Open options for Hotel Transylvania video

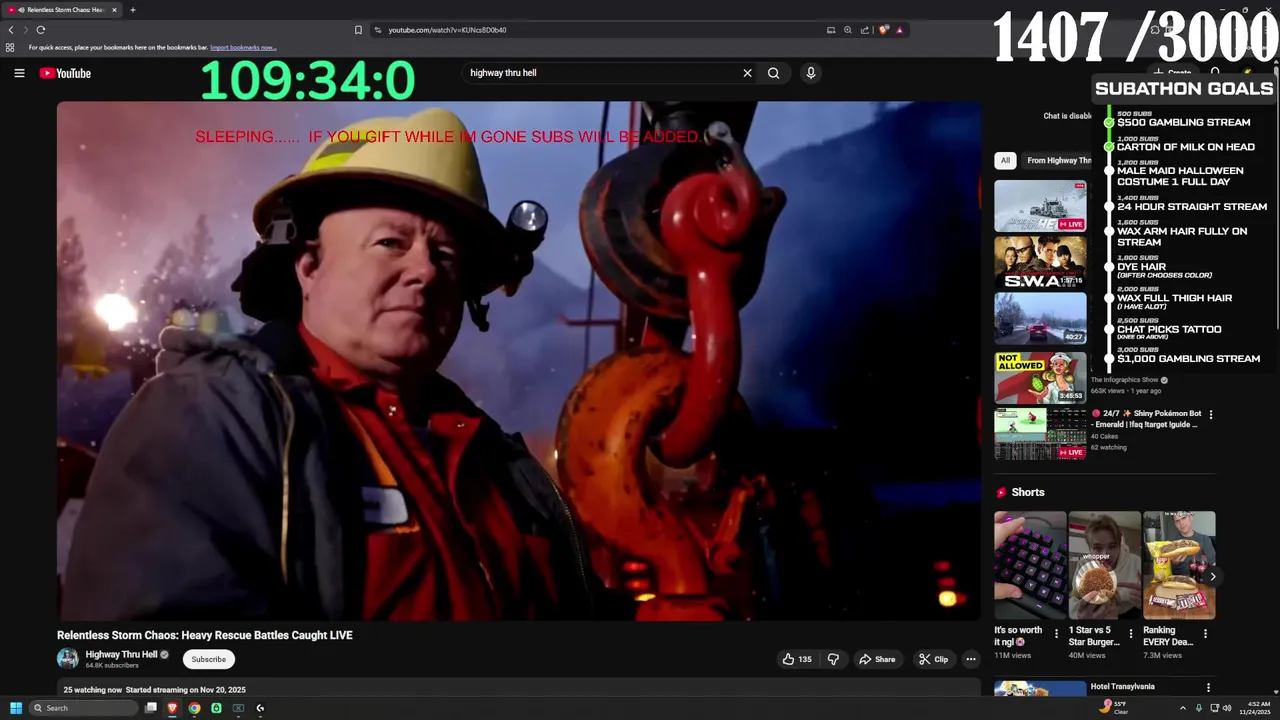click(x=1208, y=687)
